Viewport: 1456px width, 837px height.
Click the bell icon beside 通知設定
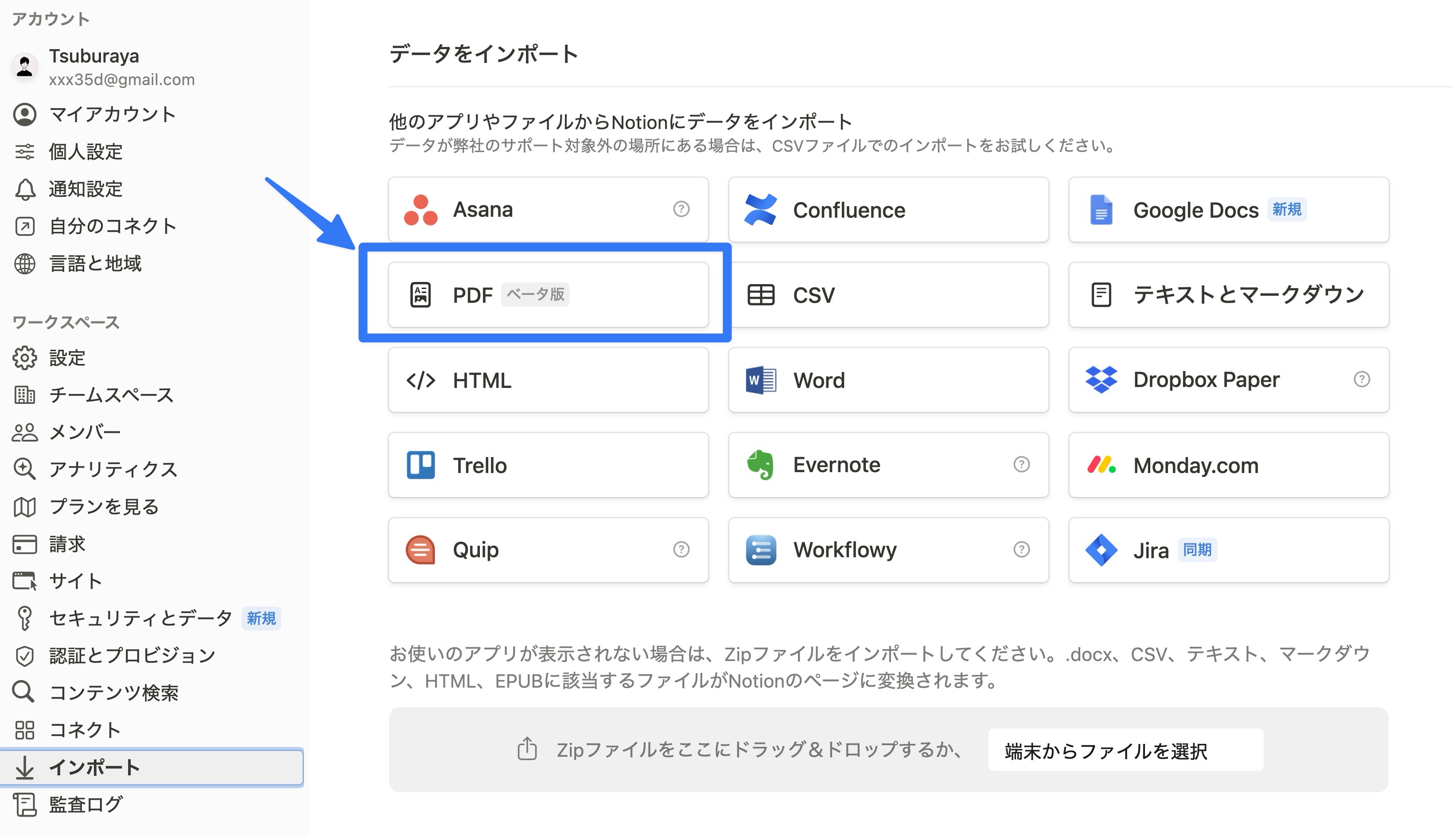25,189
